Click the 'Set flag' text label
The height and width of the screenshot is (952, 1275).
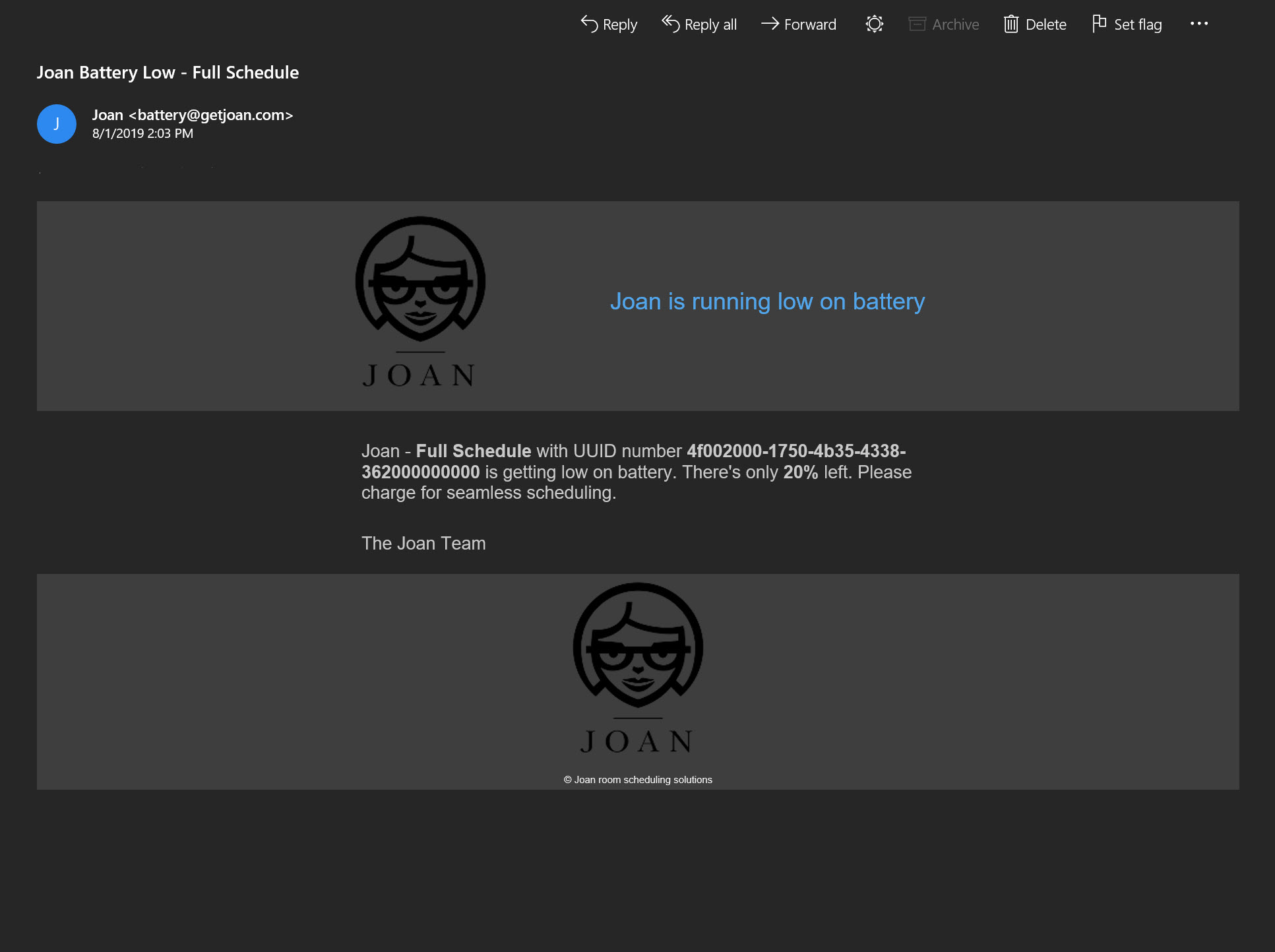[1138, 24]
